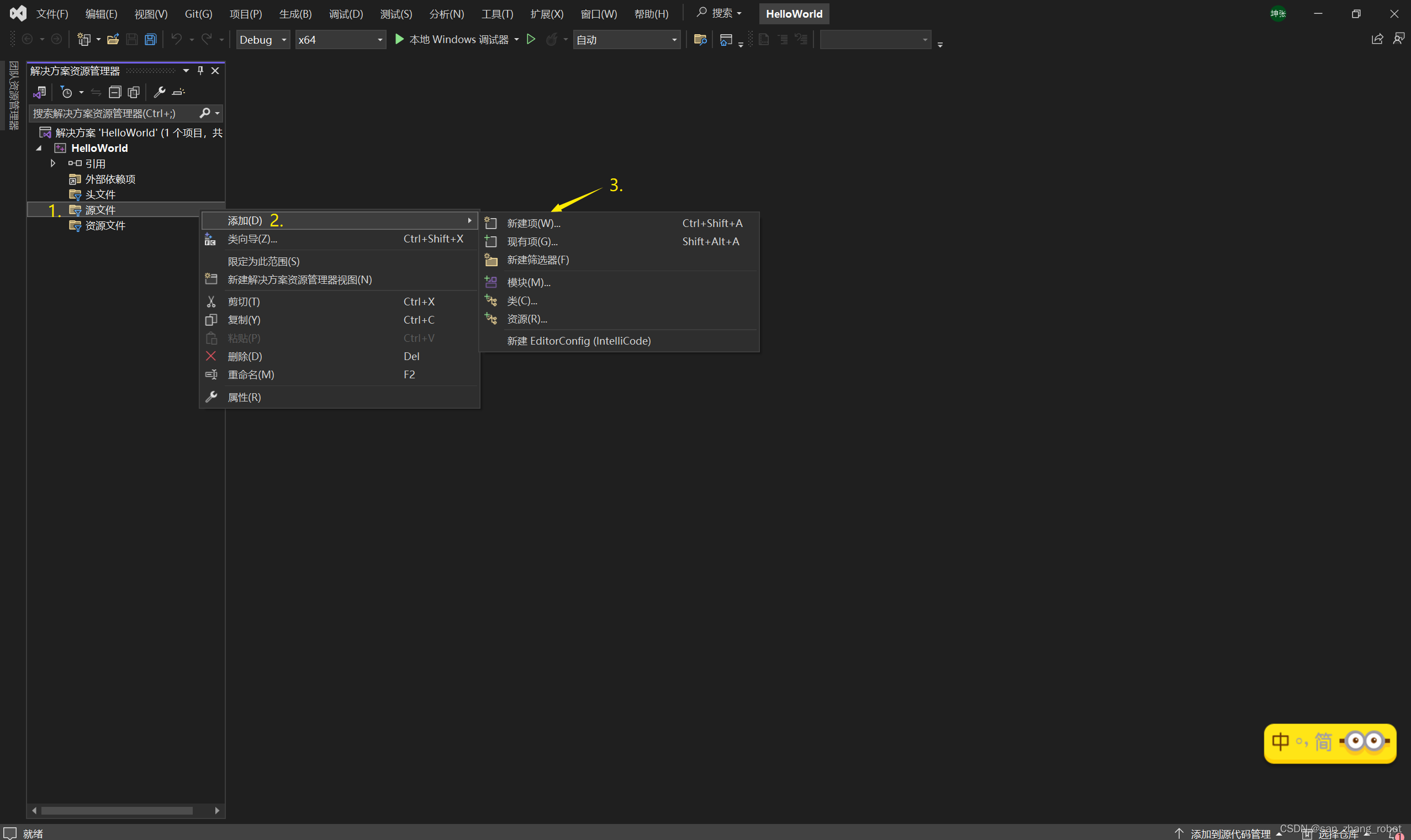Open the 文件(F) menu

click(x=51, y=14)
